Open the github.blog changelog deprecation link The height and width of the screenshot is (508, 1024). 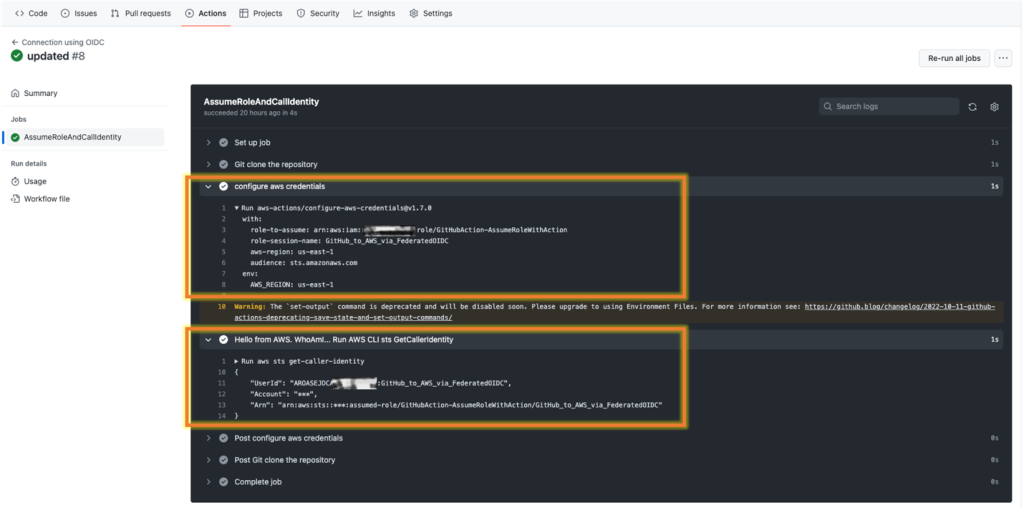615,311
